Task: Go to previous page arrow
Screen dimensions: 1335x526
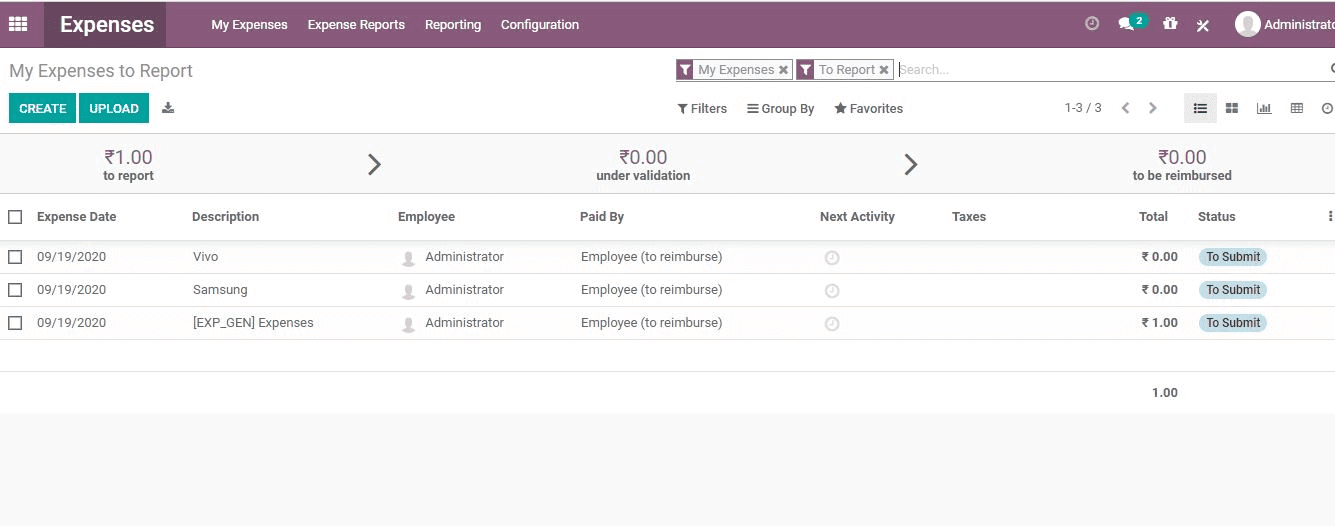Action: 1125,108
